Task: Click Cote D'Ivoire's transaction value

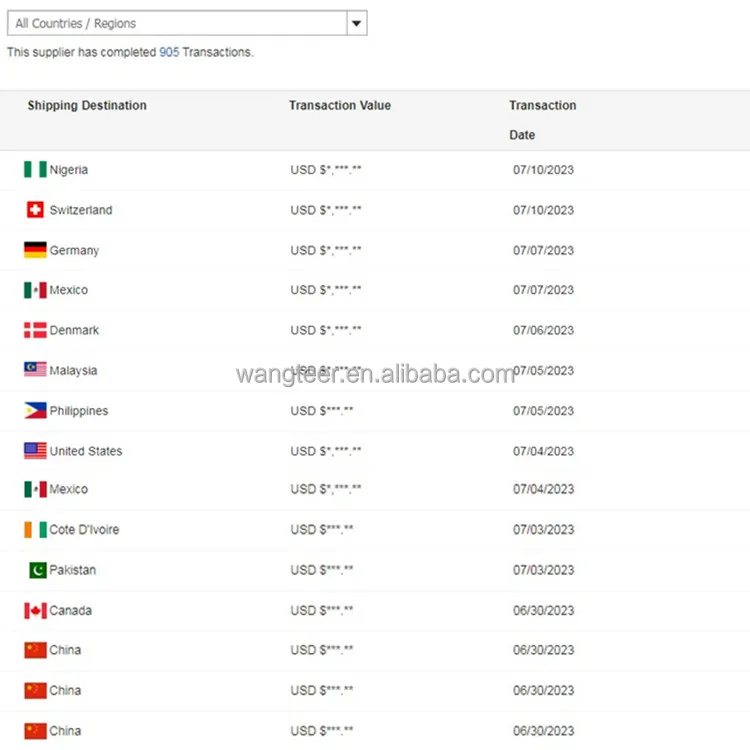Action: (x=322, y=529)
